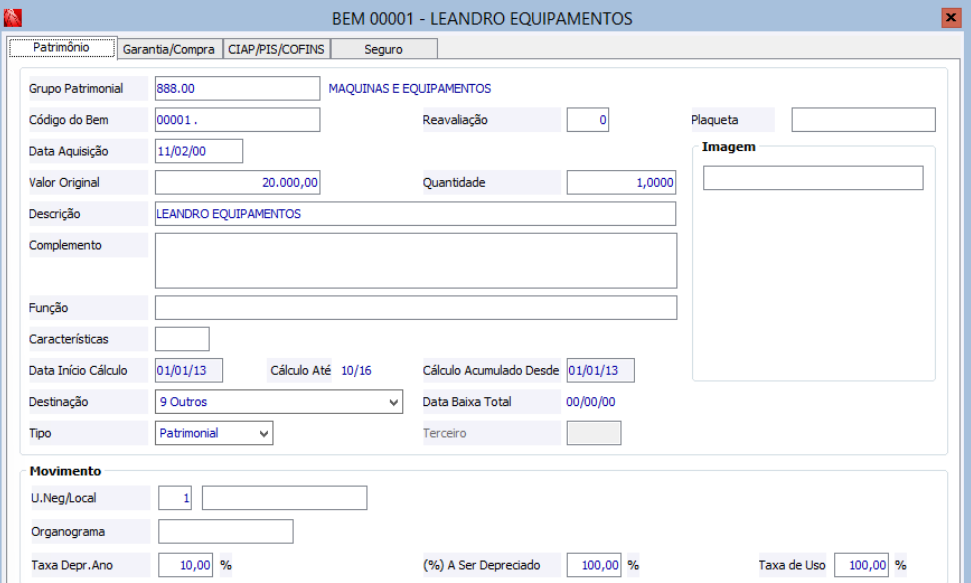Click the Cálculo Até value 10/16
The image size is (971, 583).
(x=356, y=370)
